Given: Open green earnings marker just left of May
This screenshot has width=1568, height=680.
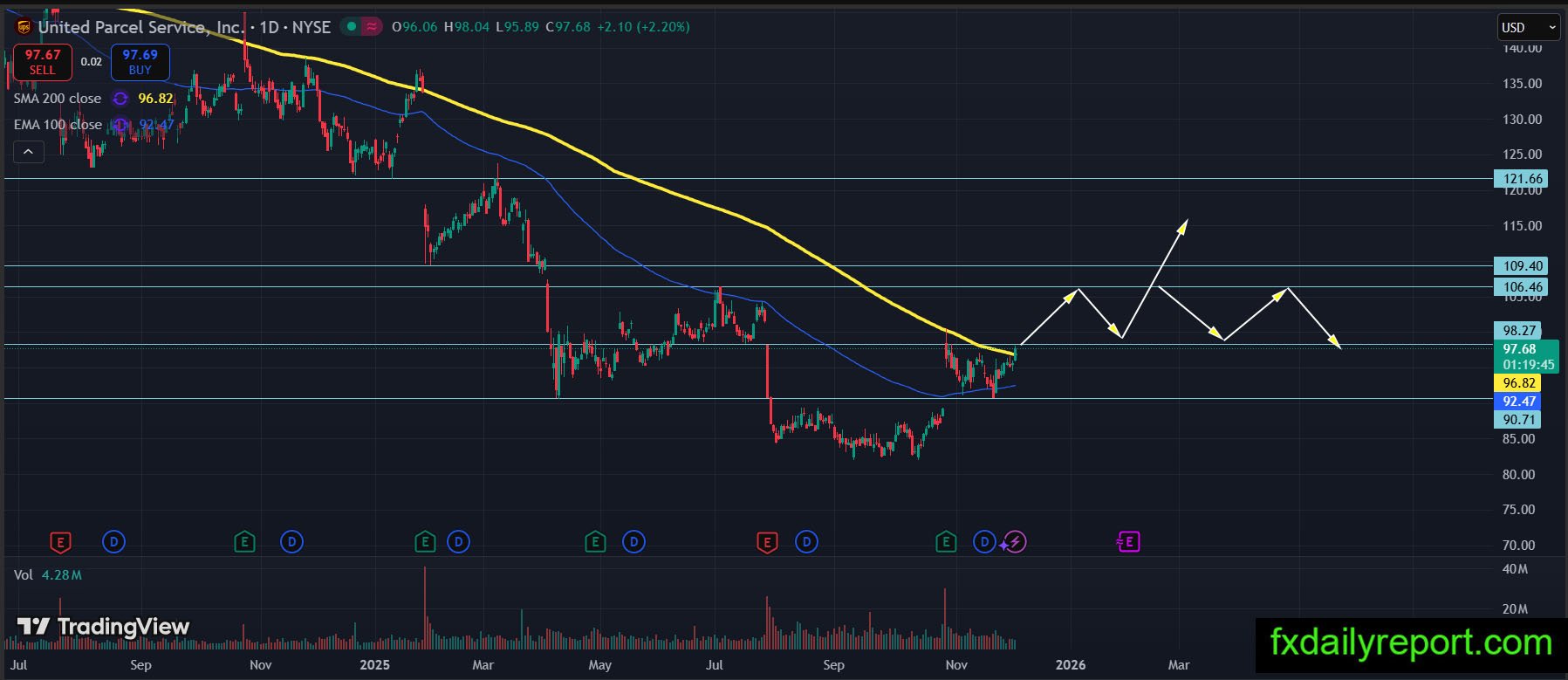Looking at the screenshot, I should pyautogui.click(x=595, y=542).
